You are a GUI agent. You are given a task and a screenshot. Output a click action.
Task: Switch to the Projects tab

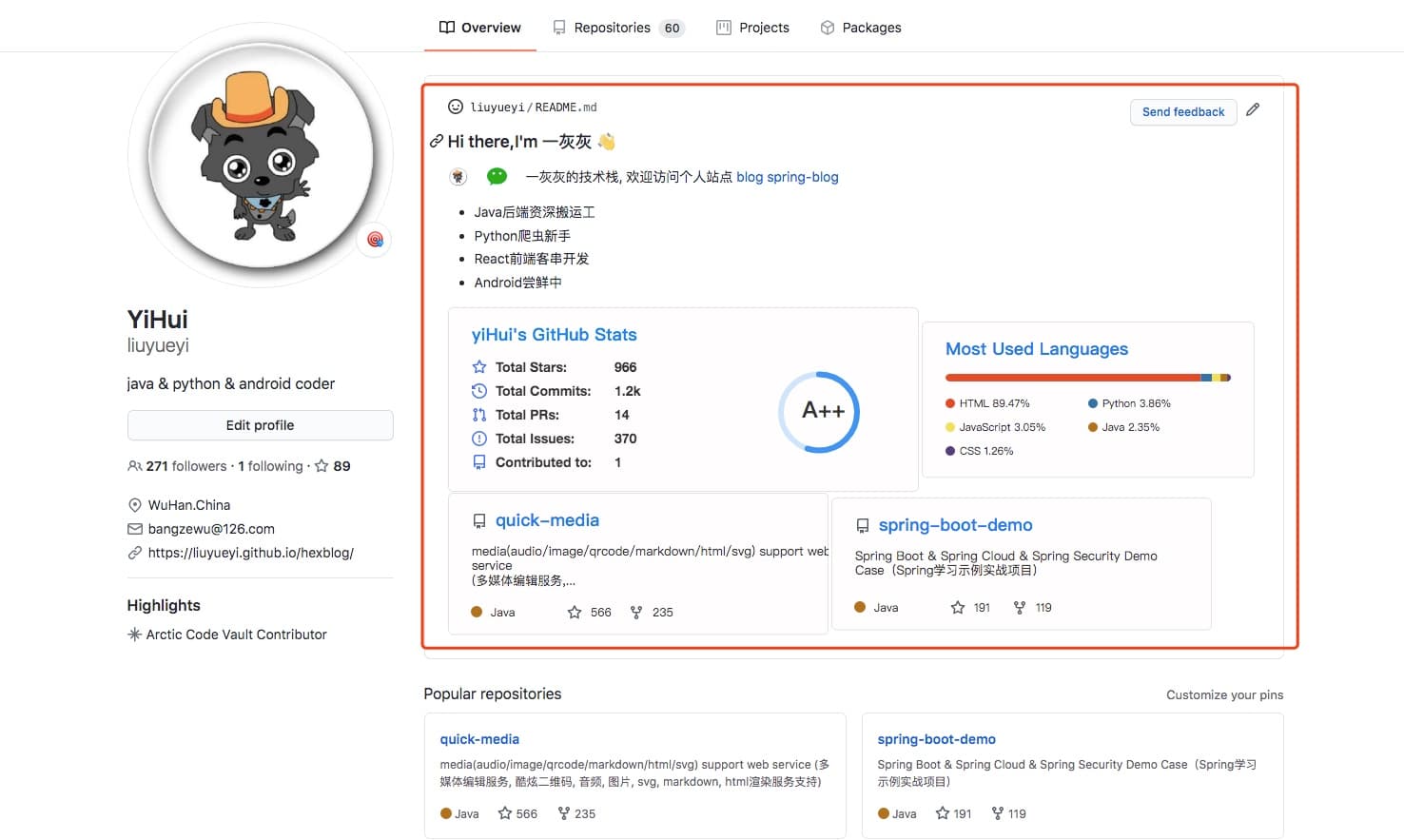point(752,28)
